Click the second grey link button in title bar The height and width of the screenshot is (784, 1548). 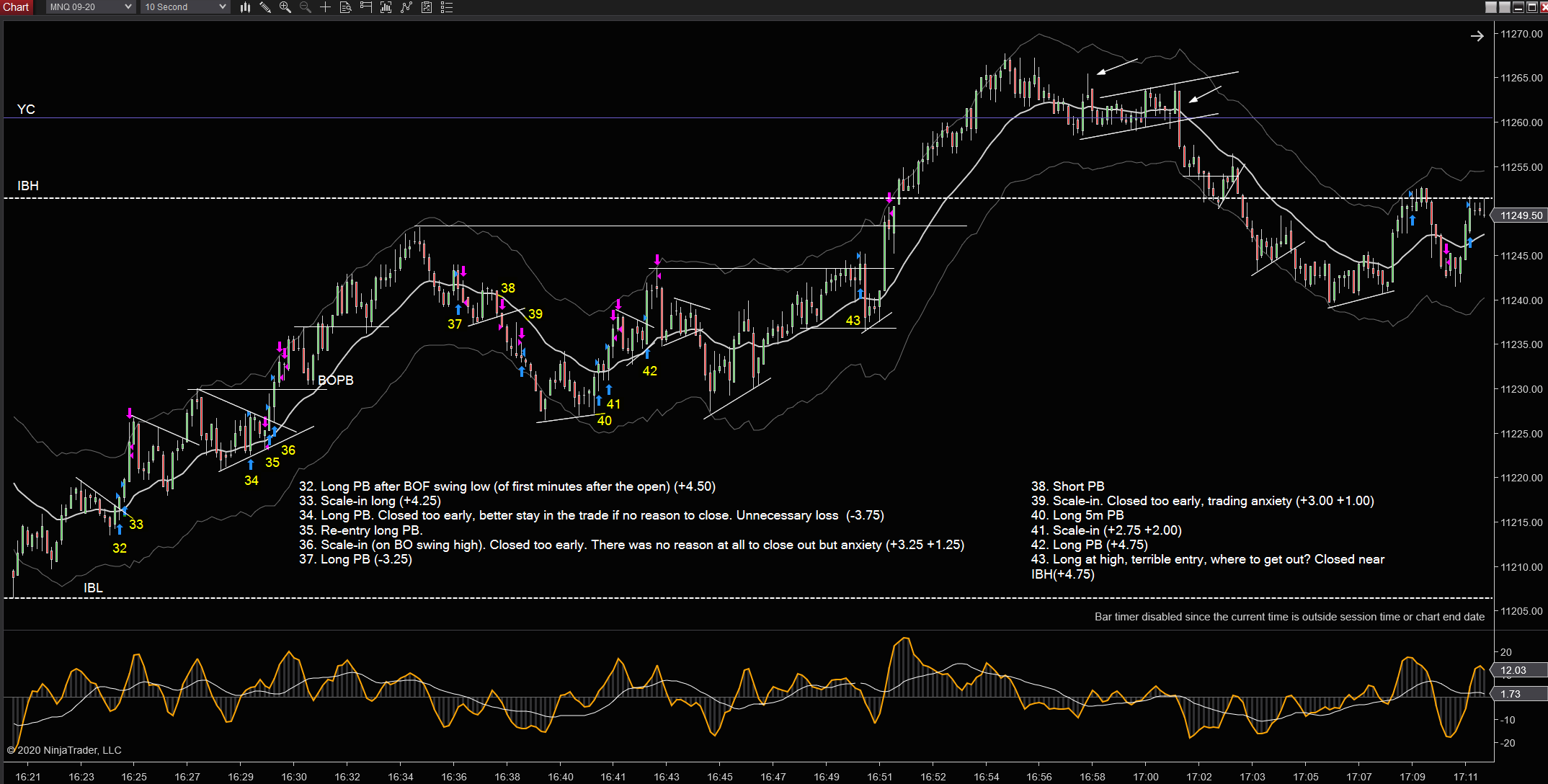[1504, 7]
